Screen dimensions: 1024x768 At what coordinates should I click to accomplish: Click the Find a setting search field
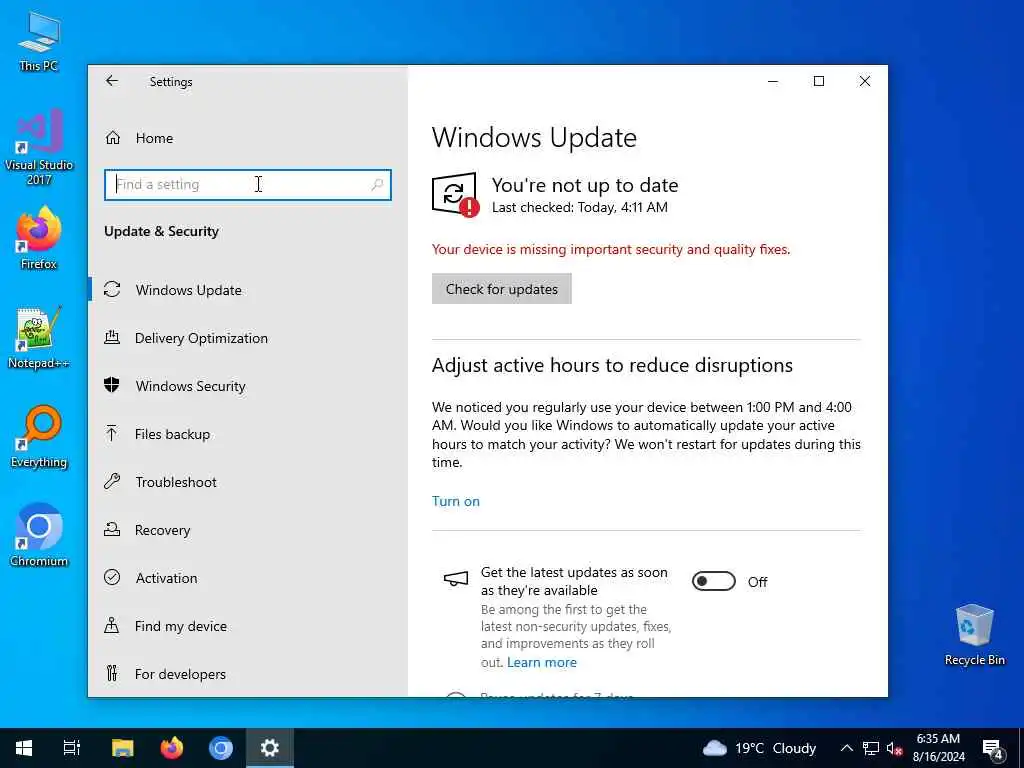click(x=248, y=185)
